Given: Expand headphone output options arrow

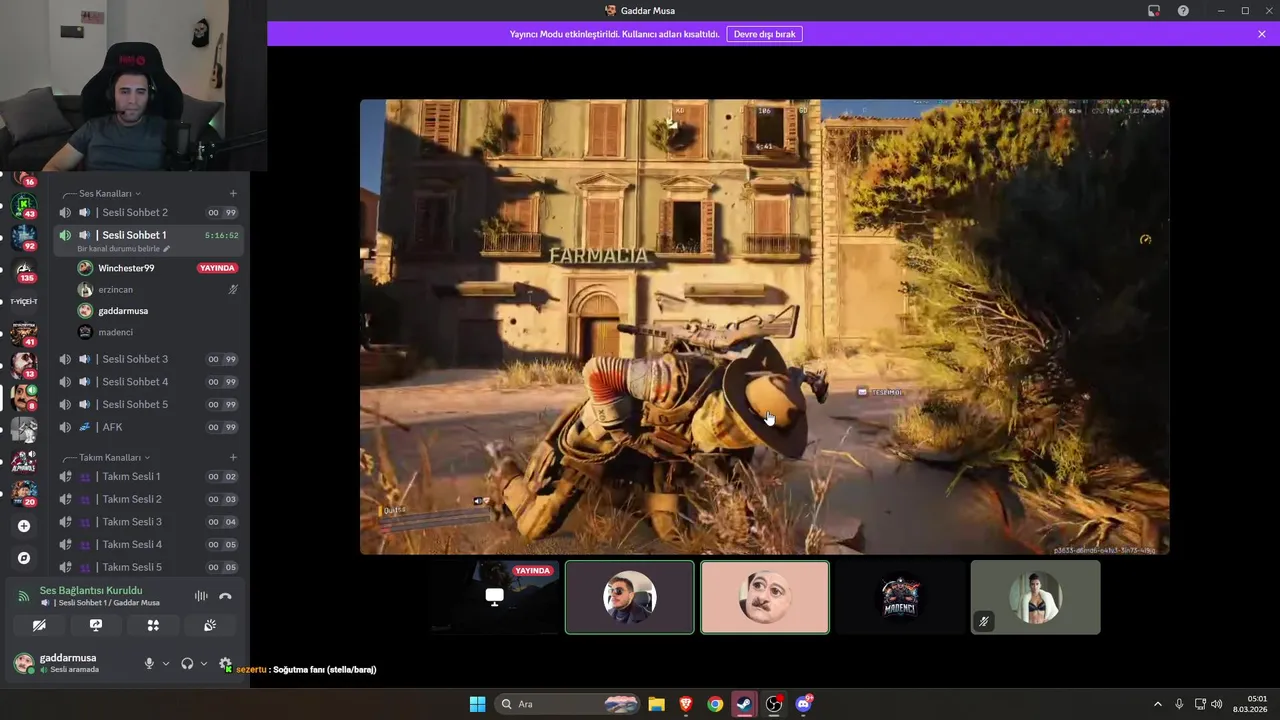Looking at the screenshot, I should point(204,663).
